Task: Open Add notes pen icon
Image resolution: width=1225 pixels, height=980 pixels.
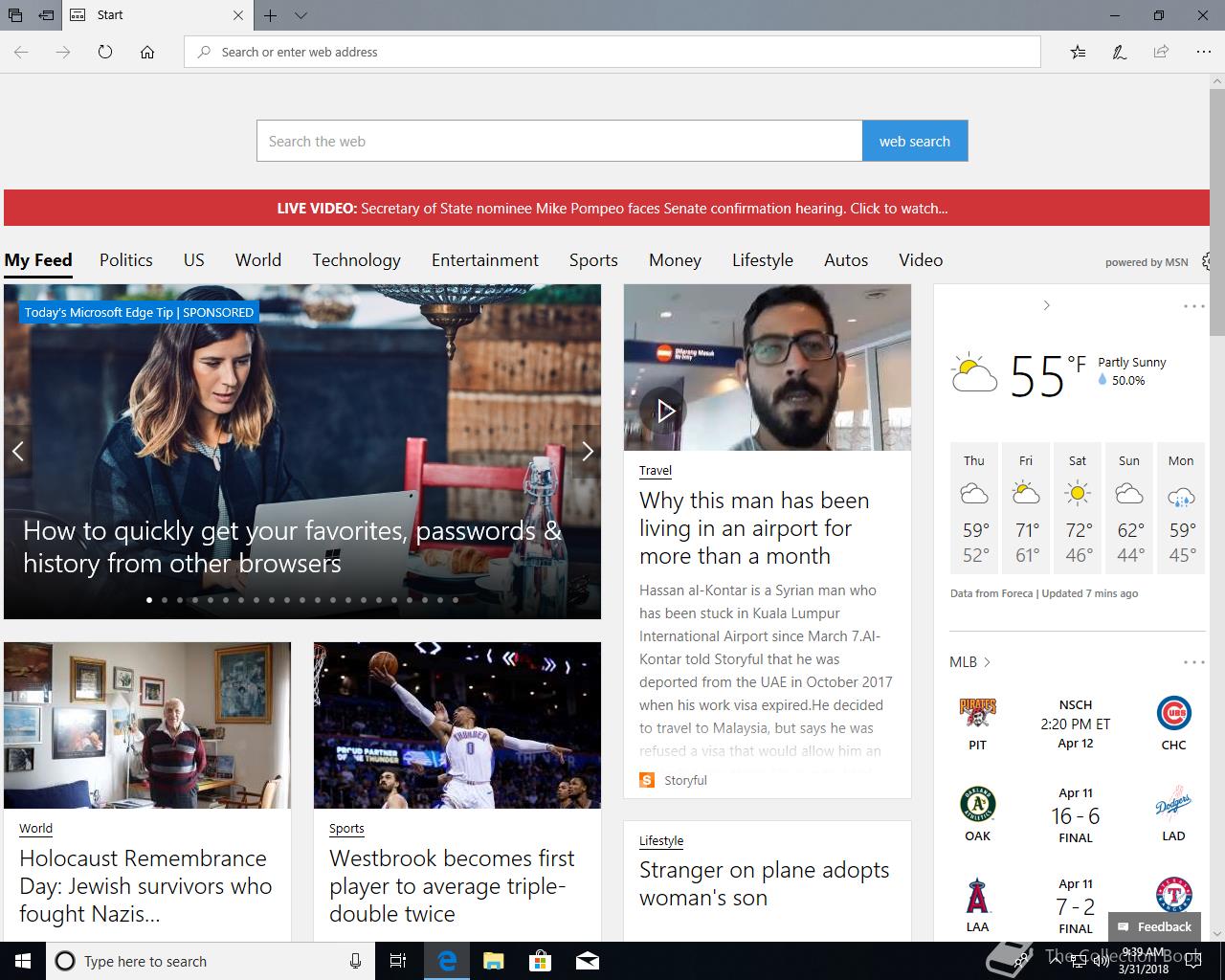Action: [1119, 52]
